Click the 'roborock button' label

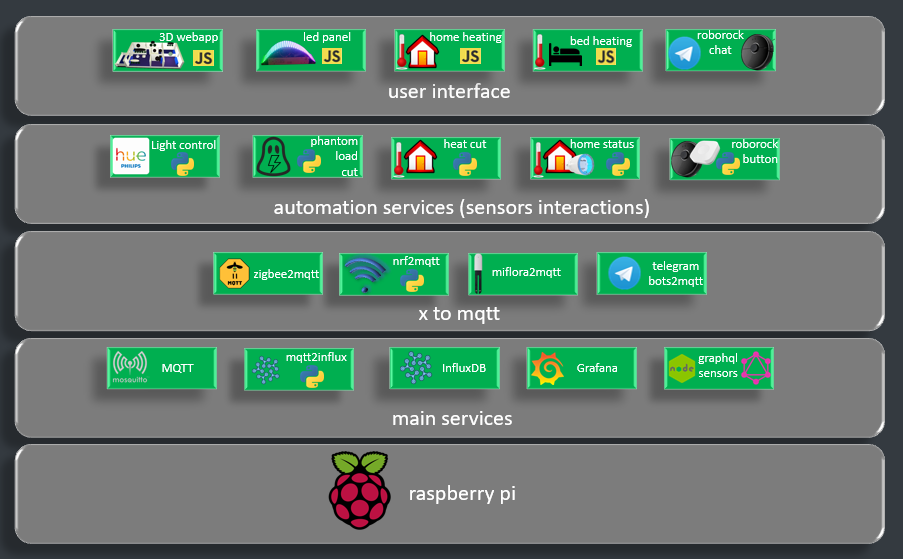click(x=754, y=151)
